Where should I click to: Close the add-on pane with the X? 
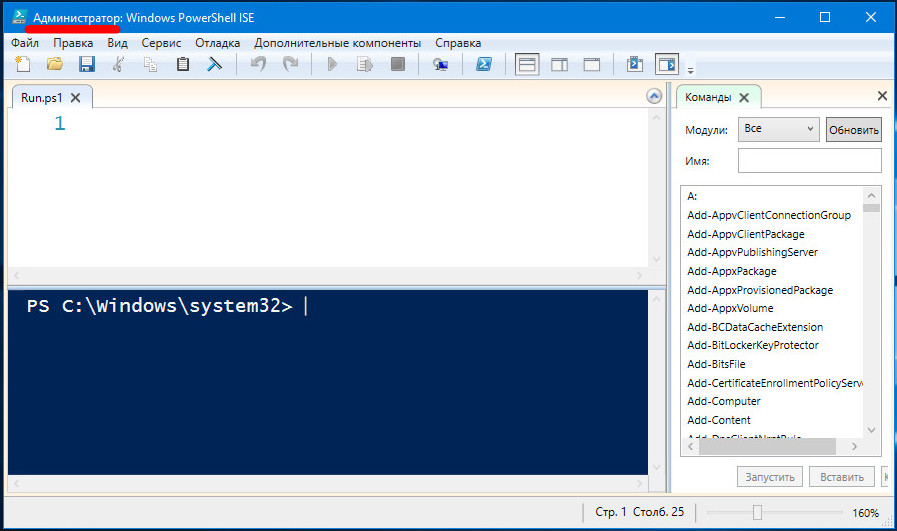tap(882, 96)
